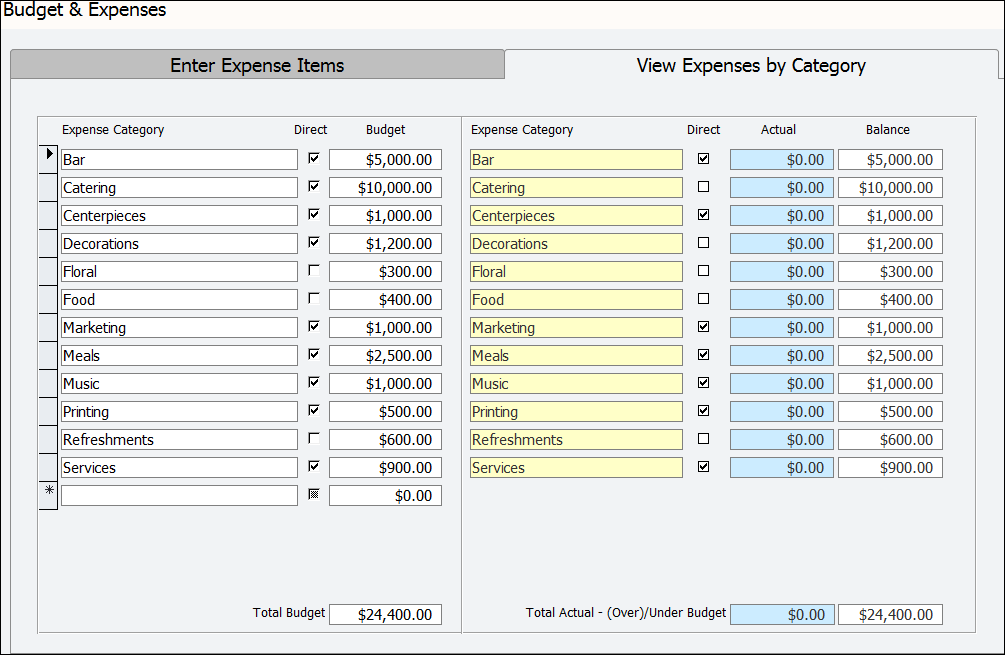1005x655 pixels.
Task: Select the Total Budget amount box
Action: point(385,614)
